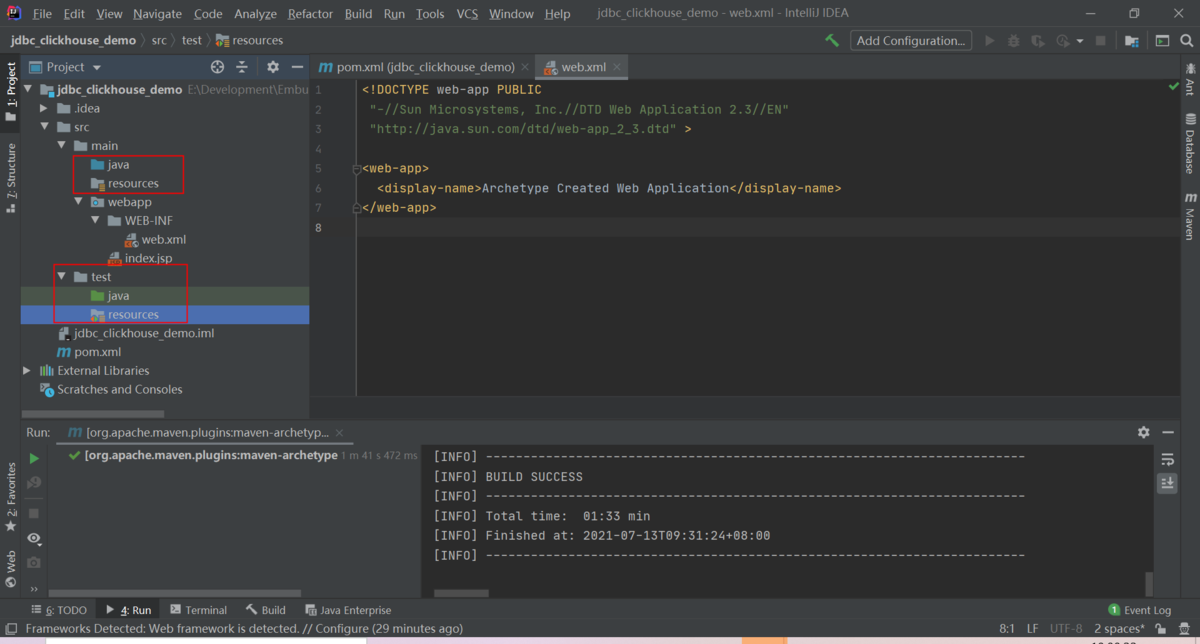
Task: Open the Refactor menu
Action: [311, 14]
